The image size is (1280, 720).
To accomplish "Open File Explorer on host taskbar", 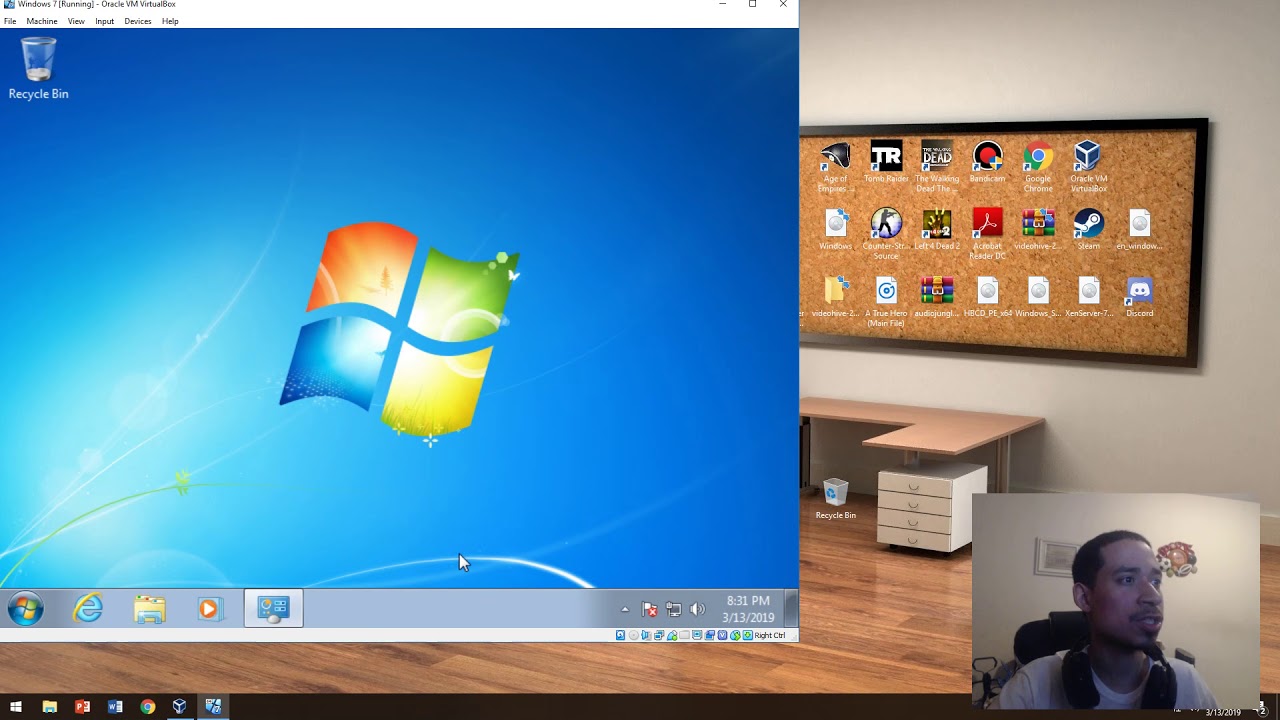I will [49, 707].
